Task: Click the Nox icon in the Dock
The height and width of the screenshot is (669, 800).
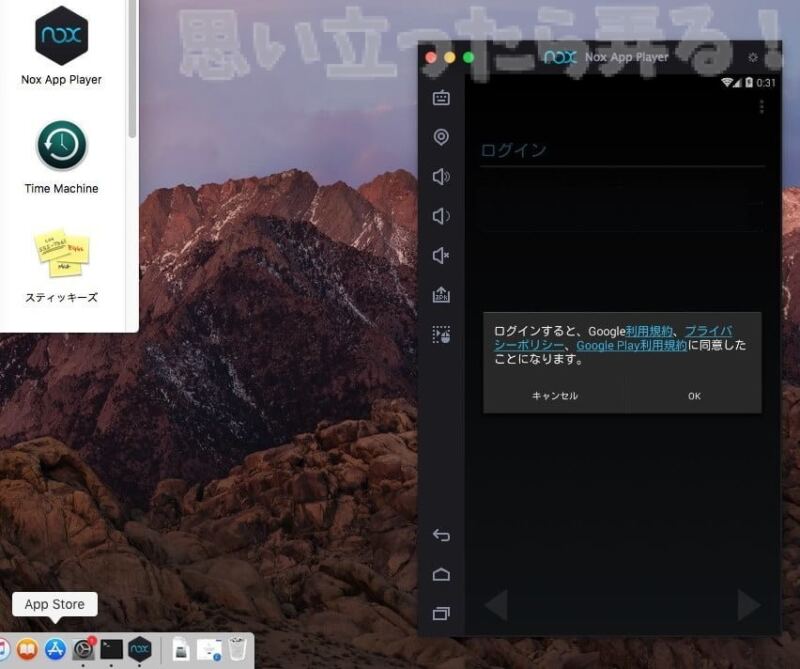Action: 139,649
